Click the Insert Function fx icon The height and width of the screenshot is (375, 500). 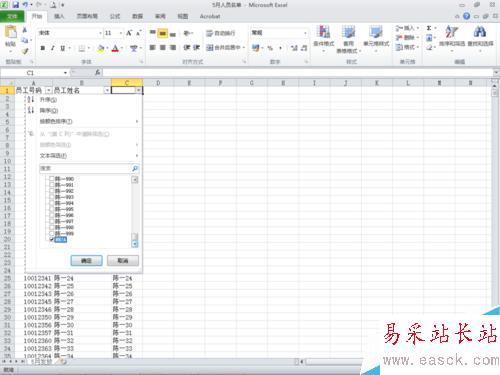[x=97, y=72]
